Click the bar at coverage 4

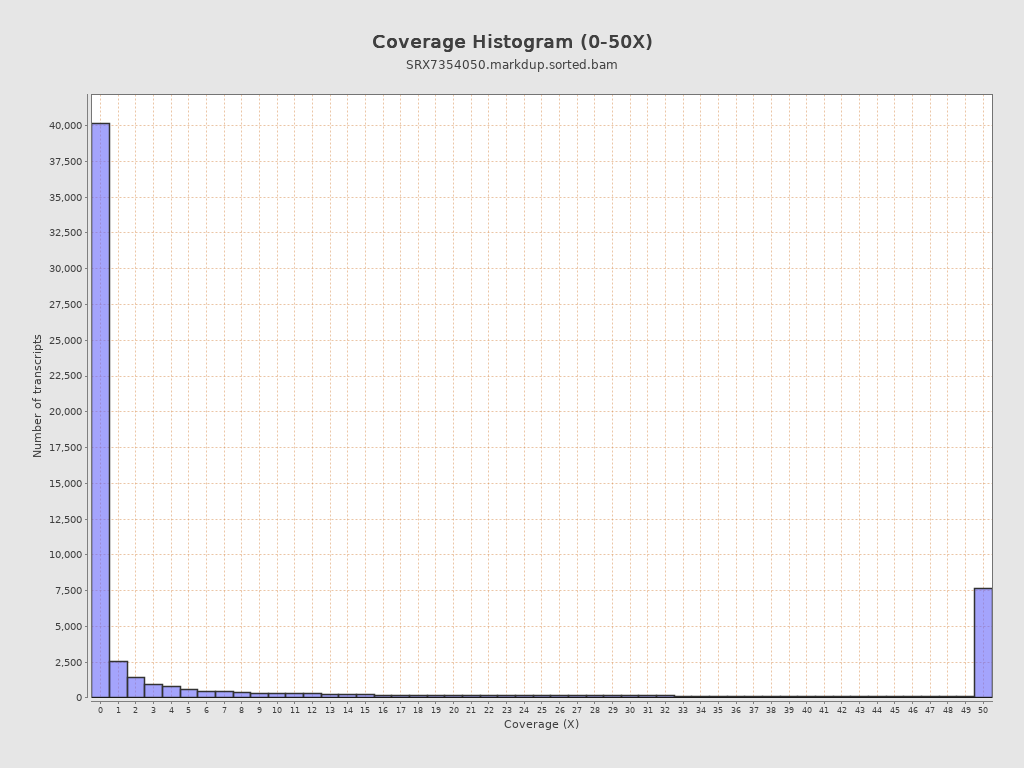coord(171,692)
